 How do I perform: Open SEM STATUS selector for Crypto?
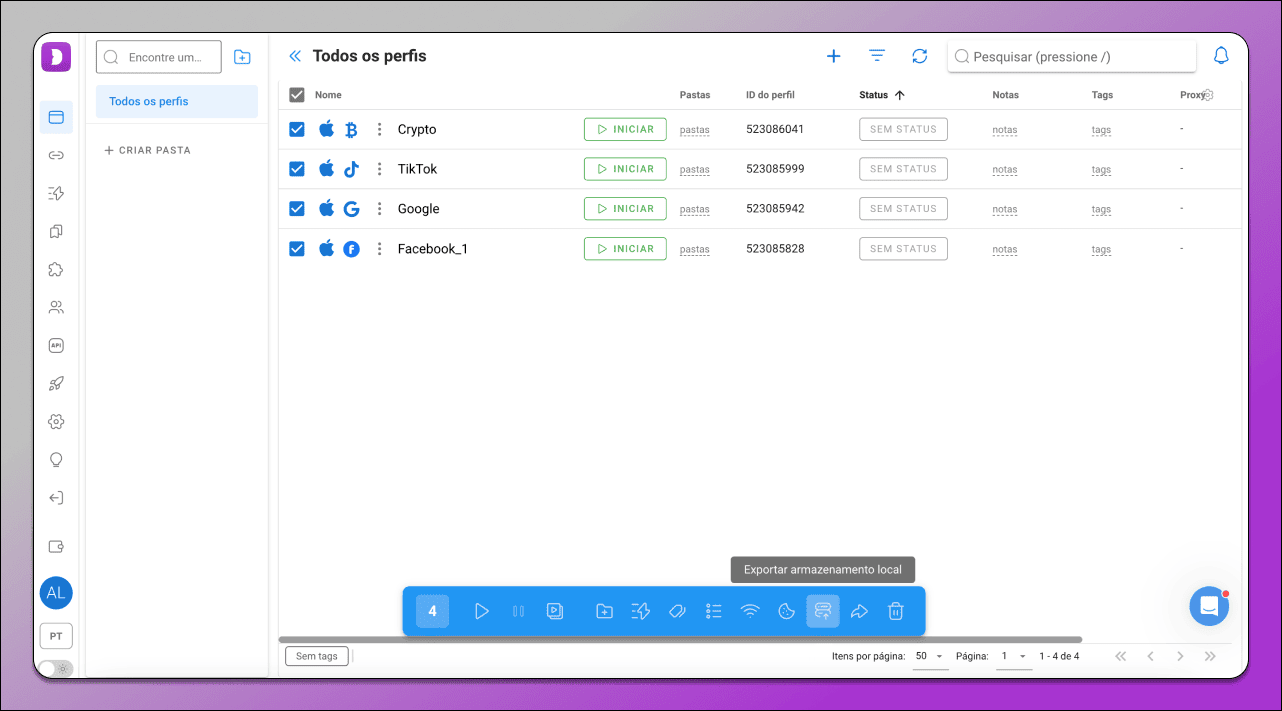point(903,129)
